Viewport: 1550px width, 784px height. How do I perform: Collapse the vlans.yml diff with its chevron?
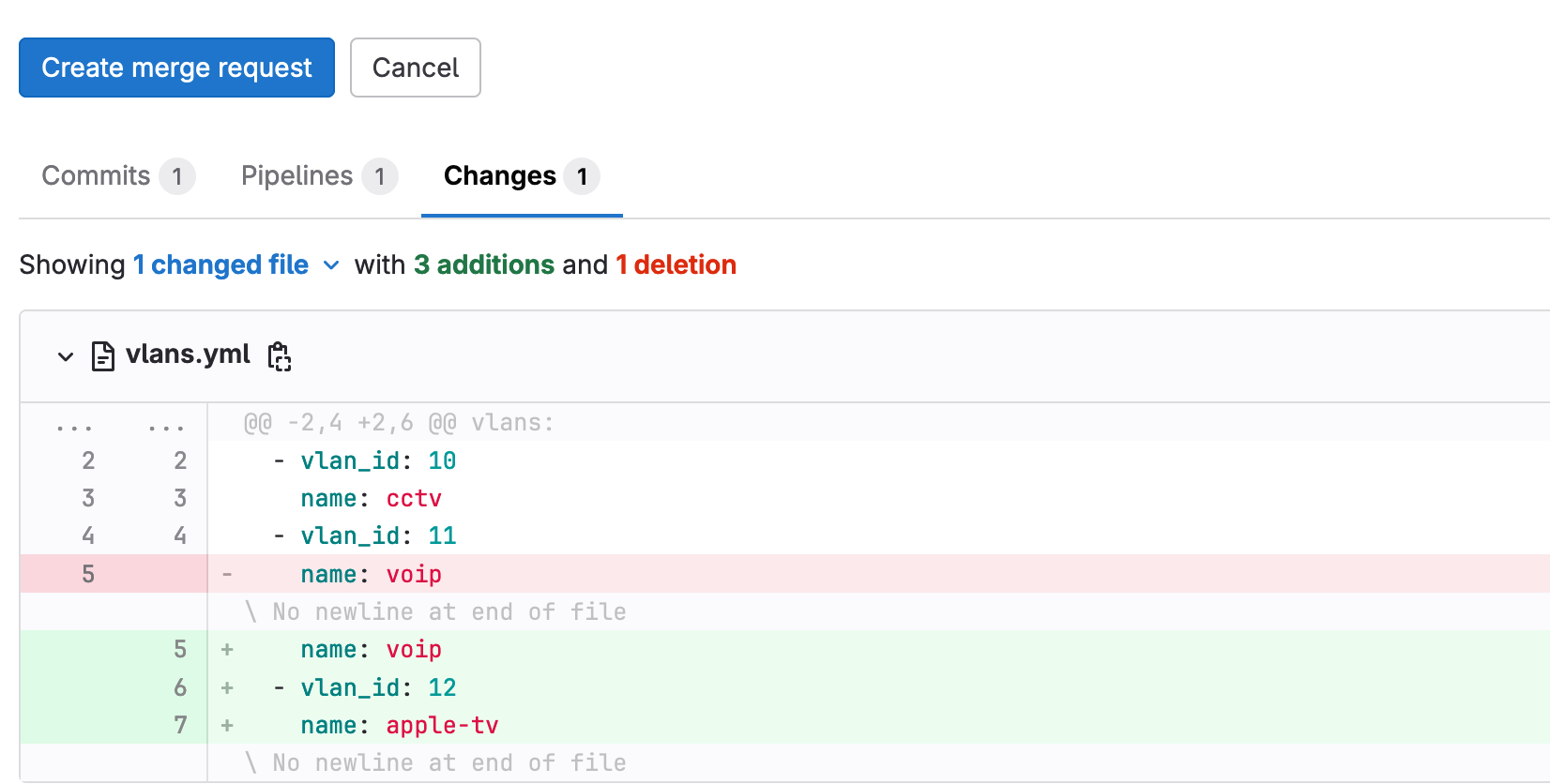66,356
